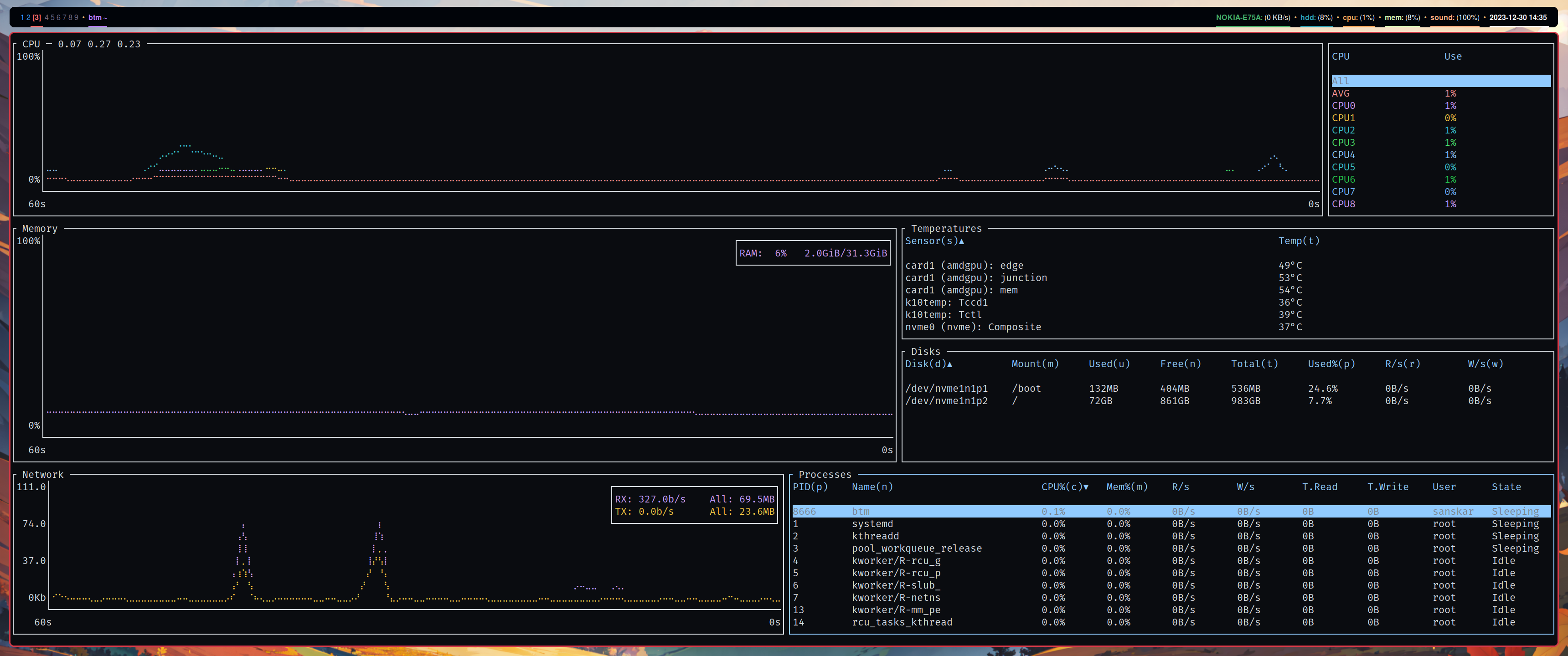Click the Name(n) column header in Processes

[872, 487]
